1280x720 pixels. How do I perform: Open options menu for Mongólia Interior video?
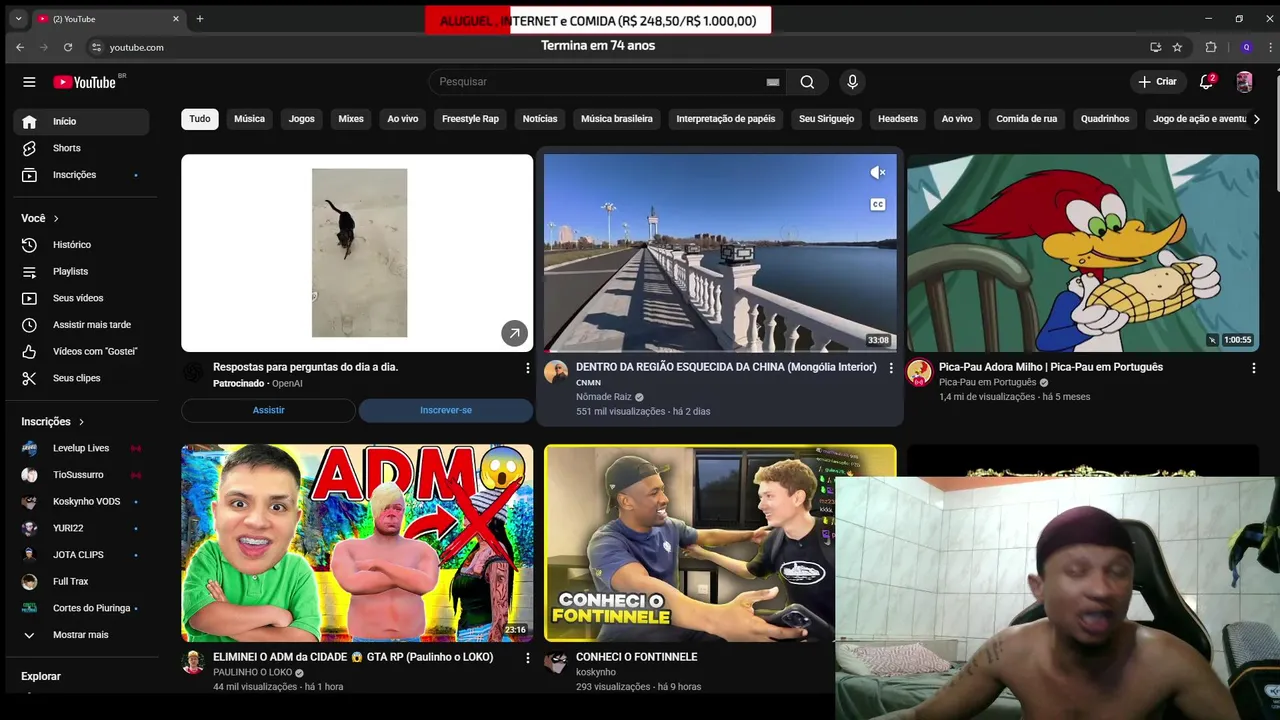[x=891, y=368]
